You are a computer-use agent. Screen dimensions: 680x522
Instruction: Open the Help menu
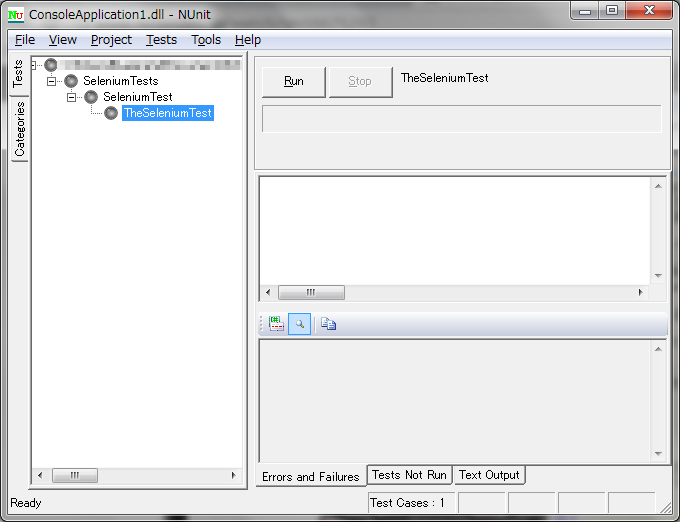pos(248,40)
